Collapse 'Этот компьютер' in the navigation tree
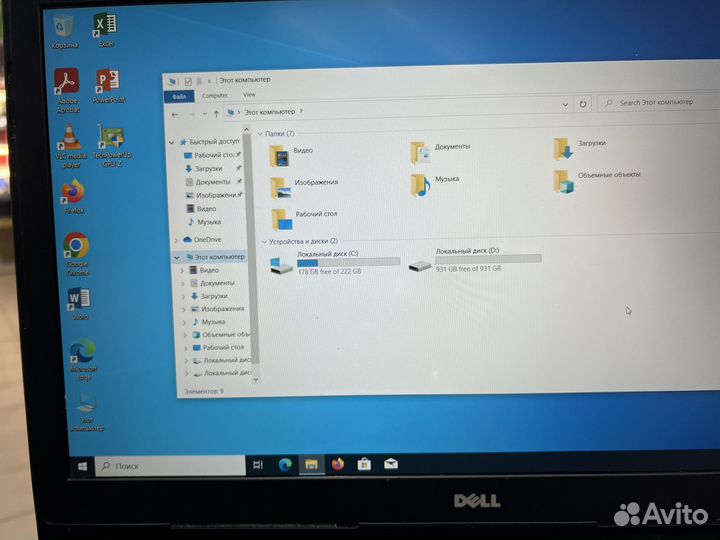The image size is (720, 540). coord(177,258)
